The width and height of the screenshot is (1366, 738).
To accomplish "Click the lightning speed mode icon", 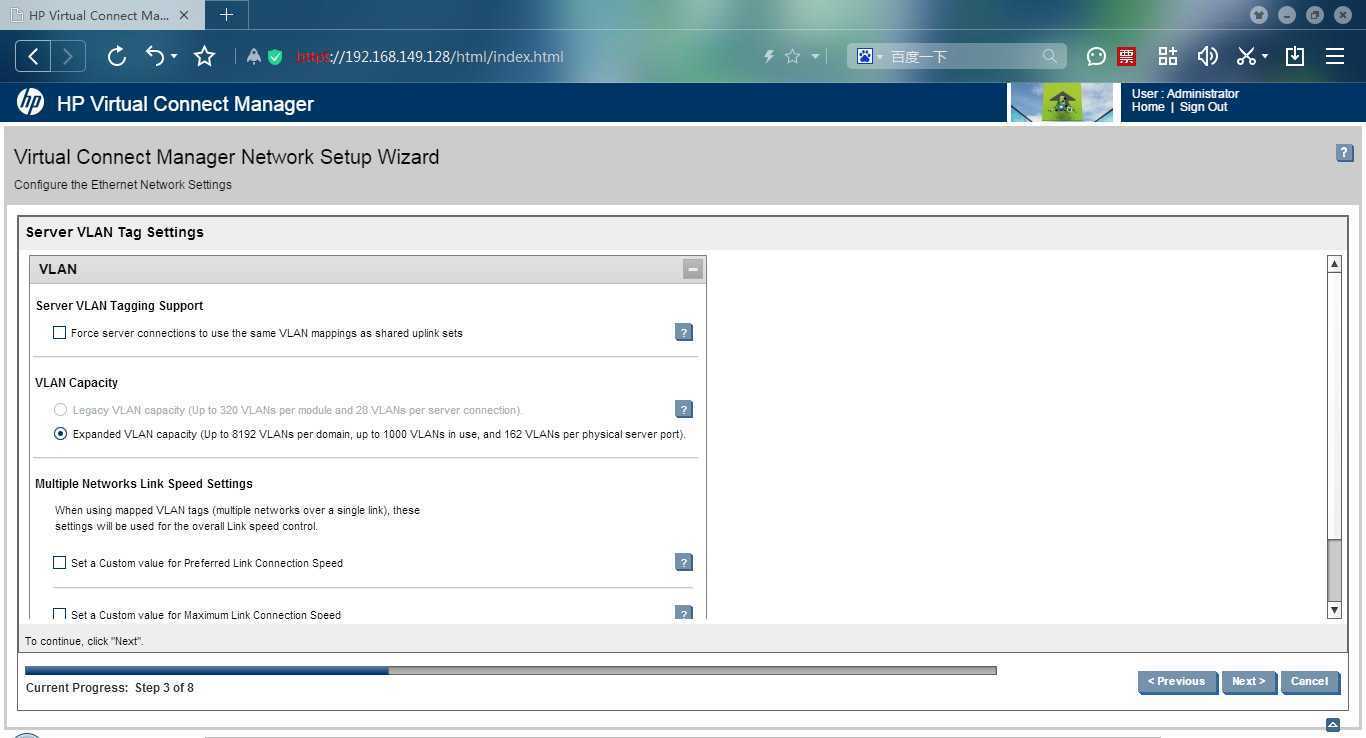I will point(769,57).
